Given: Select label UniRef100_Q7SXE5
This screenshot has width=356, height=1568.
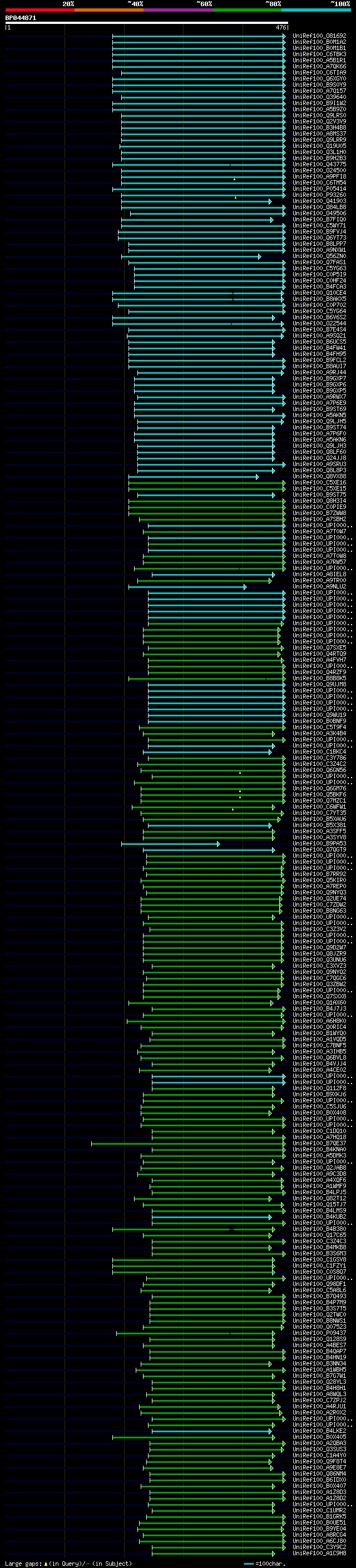Looking at the screenshot, I should (x=319, y=647).
